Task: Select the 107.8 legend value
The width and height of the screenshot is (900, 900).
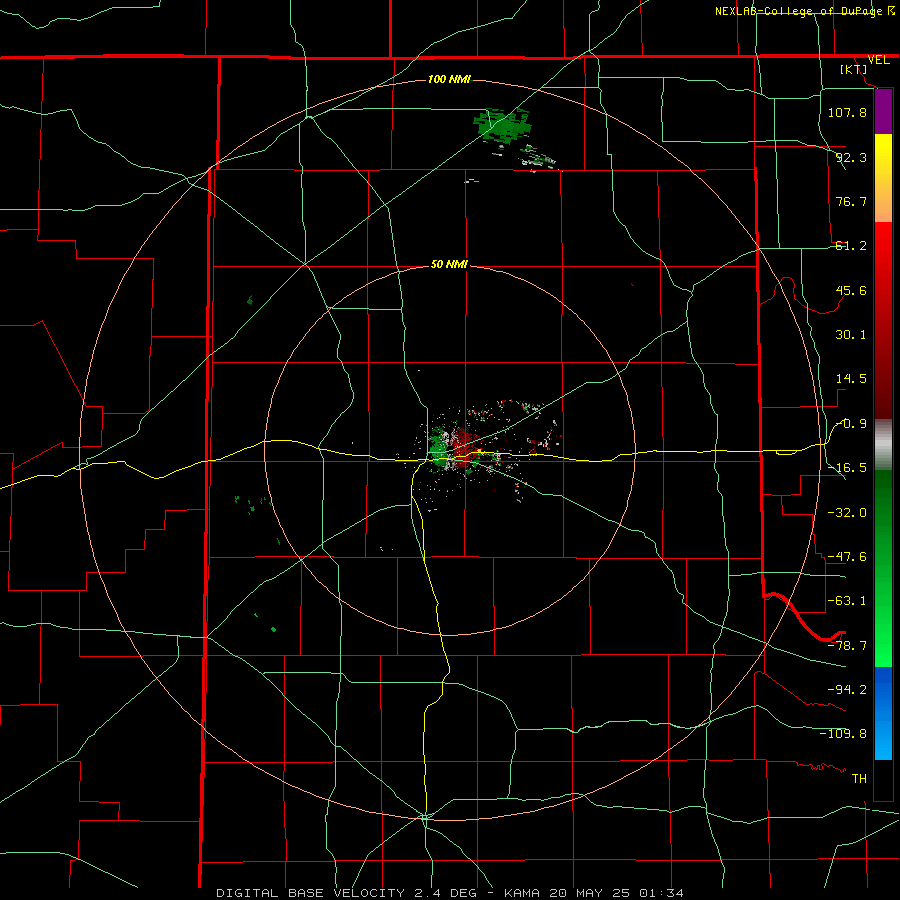Action: tap(847, 112)
